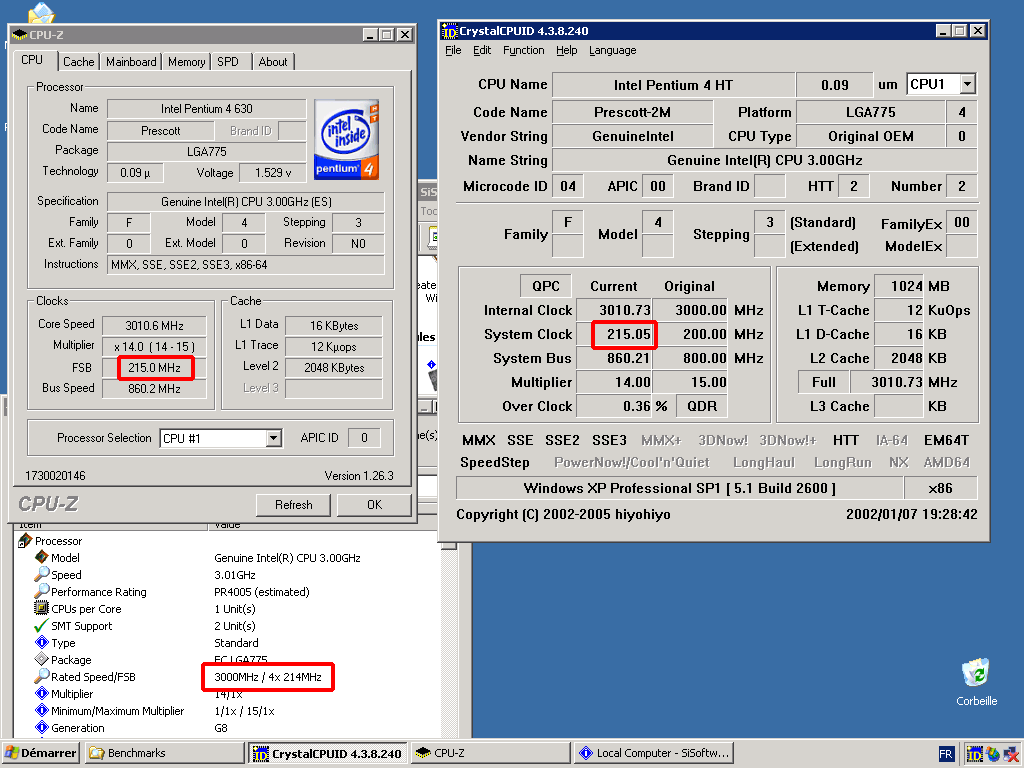Click the Windows XP Professional SP1 OS field
Screen dimensions: 1024x768
click(679, 488)
